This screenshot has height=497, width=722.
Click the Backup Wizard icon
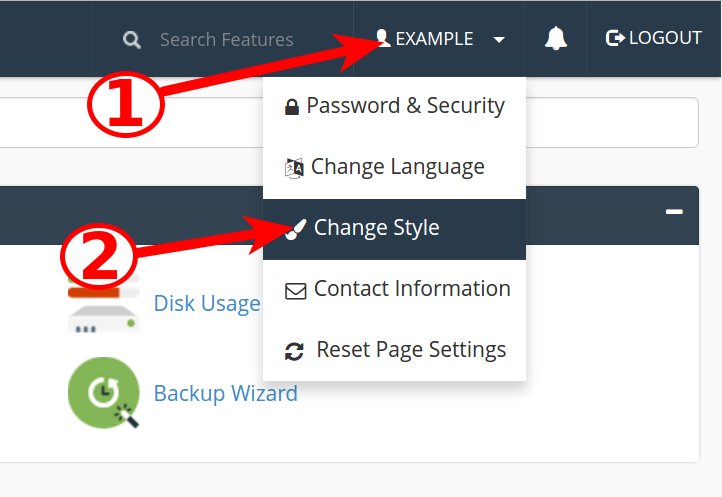[x=103, y=393]
